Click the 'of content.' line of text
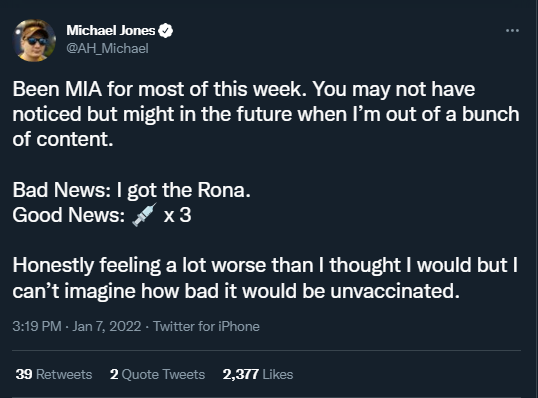 (x=63, y=140)
